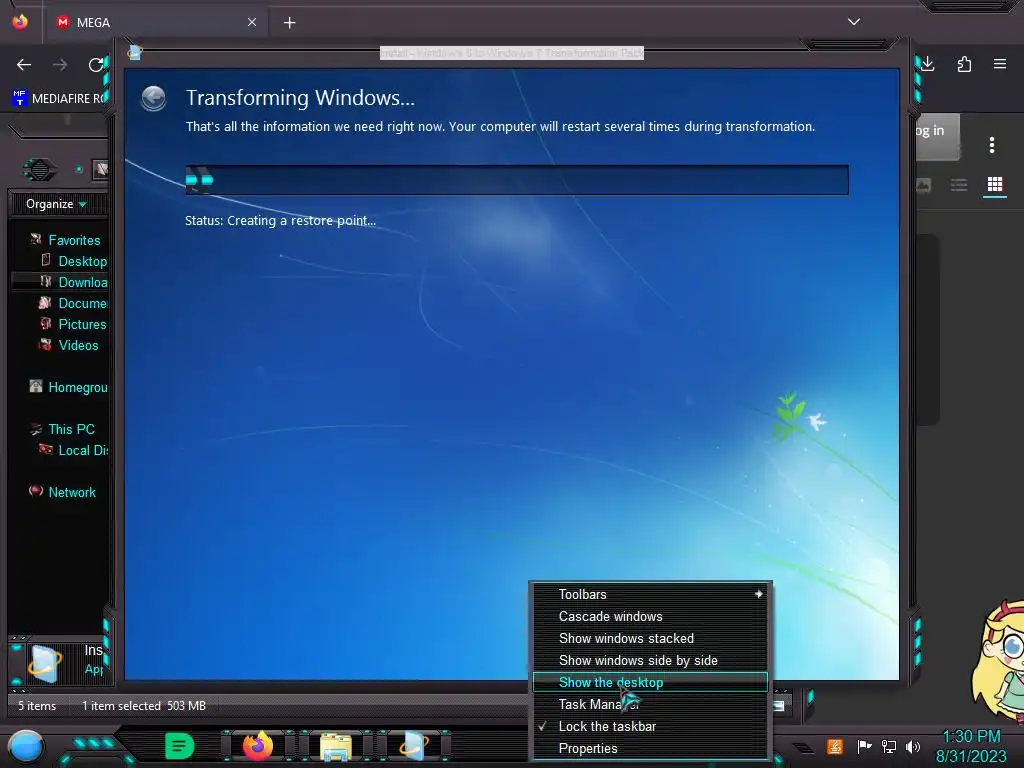
Task: Click the Firefox logo icon in title bar
Action: point(20,22)
